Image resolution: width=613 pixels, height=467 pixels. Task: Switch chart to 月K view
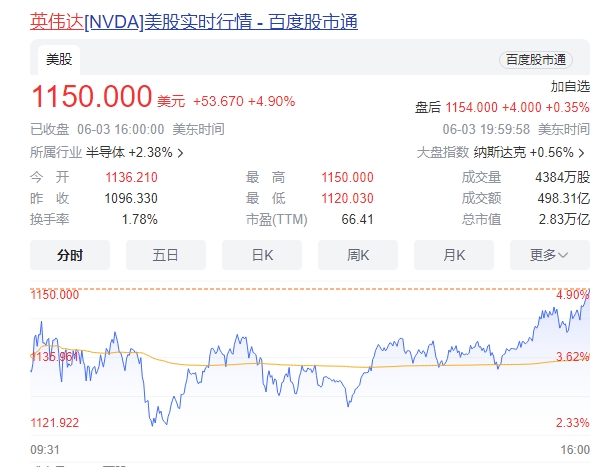click(454, 255)
